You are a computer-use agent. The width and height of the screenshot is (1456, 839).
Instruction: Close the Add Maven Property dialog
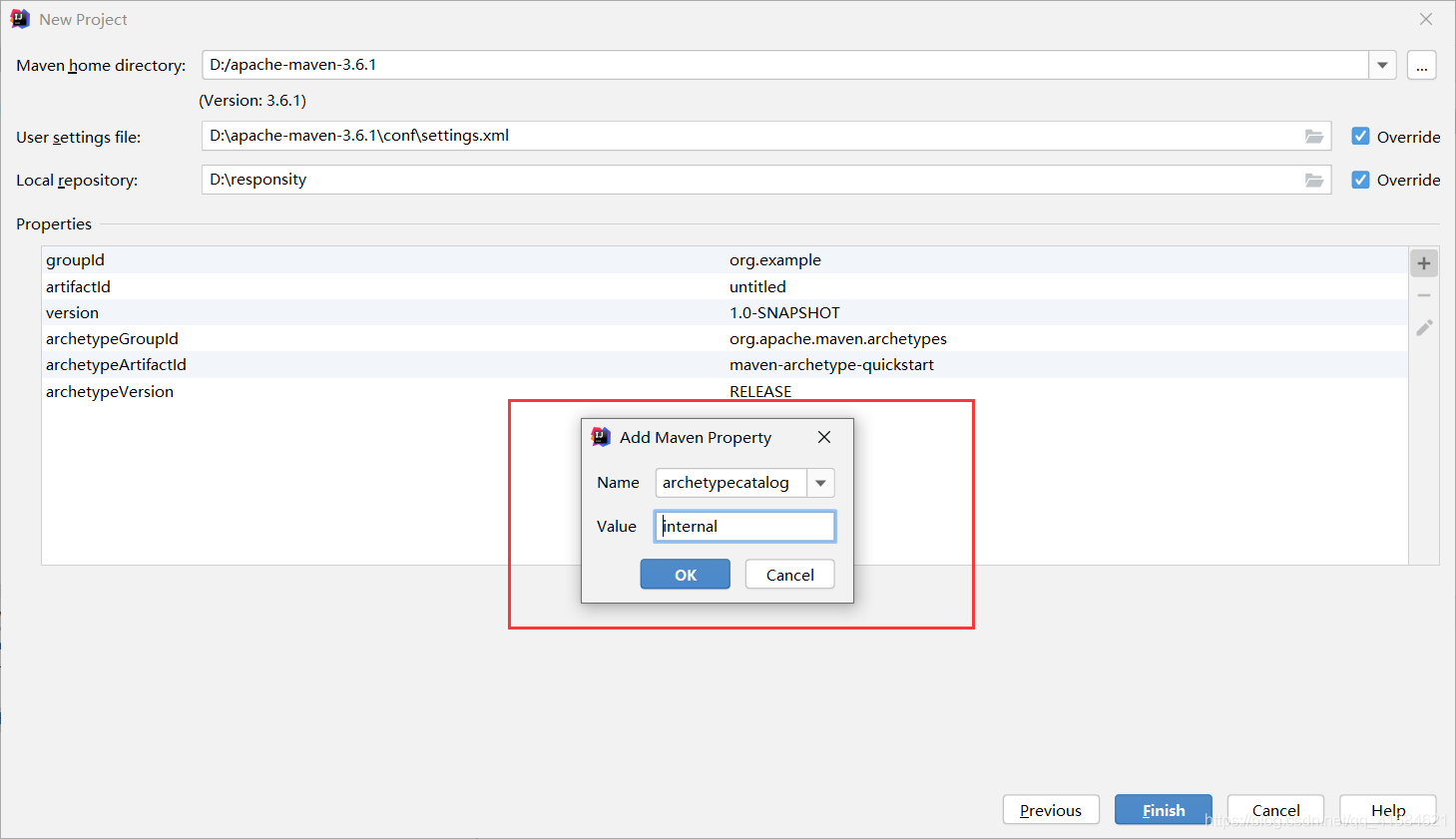824,437
